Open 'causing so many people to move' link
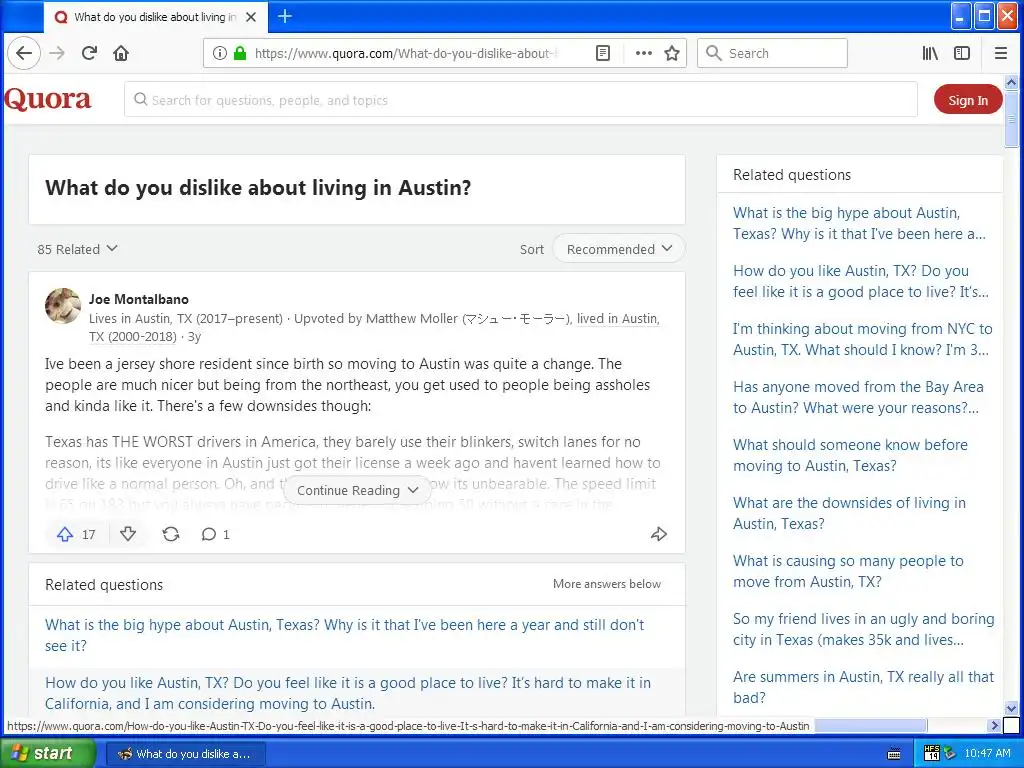The image size is (1024, 768). point(848,571)
